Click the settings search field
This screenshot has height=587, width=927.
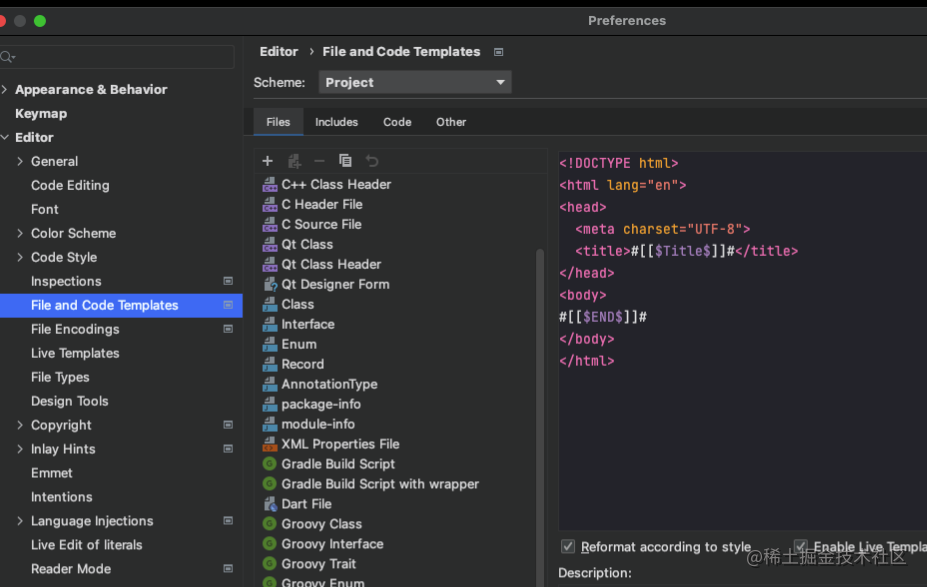coord(117,57)
